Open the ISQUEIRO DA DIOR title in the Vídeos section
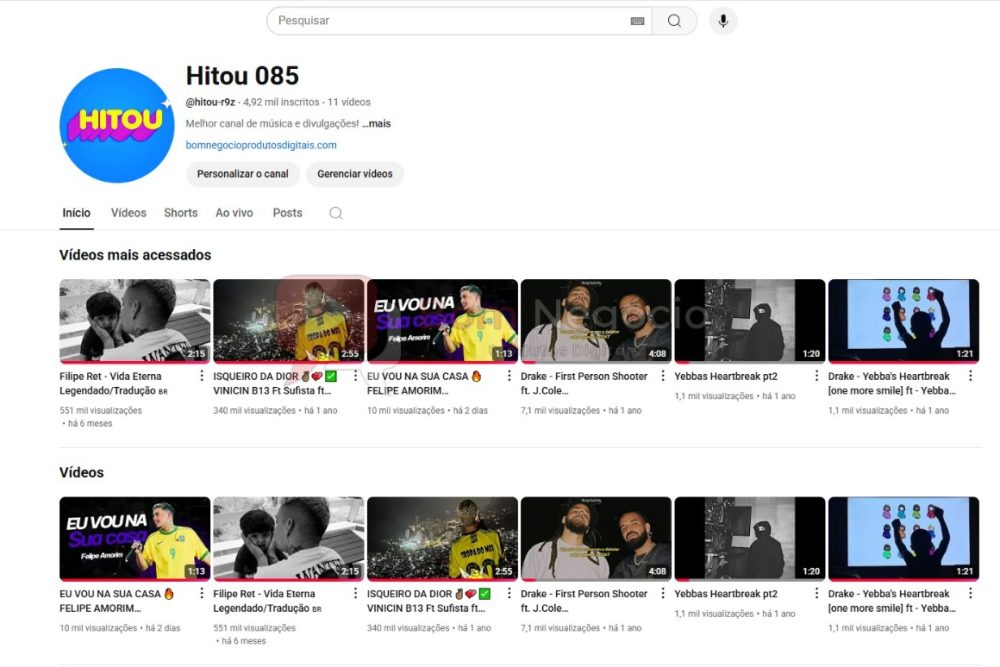Viewport: 1000px width, 667px height. point(429,601)
